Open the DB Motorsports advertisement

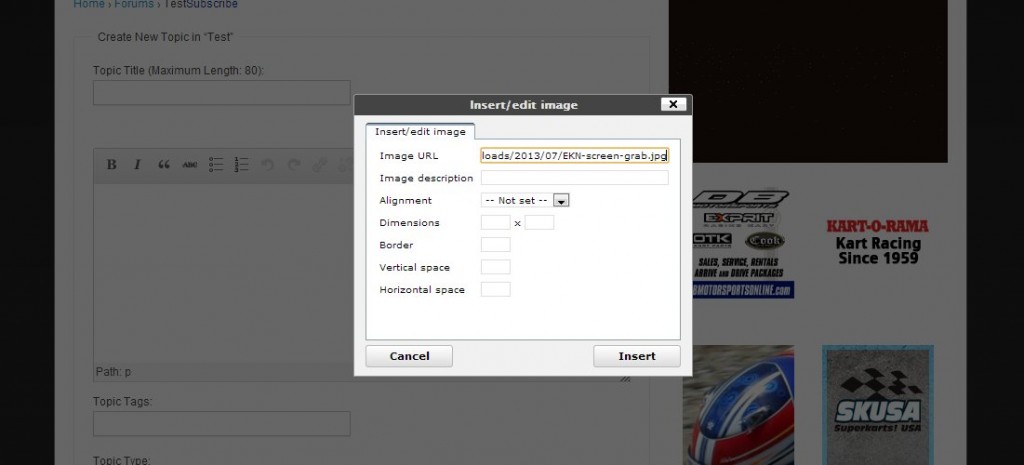pos(741,244)
